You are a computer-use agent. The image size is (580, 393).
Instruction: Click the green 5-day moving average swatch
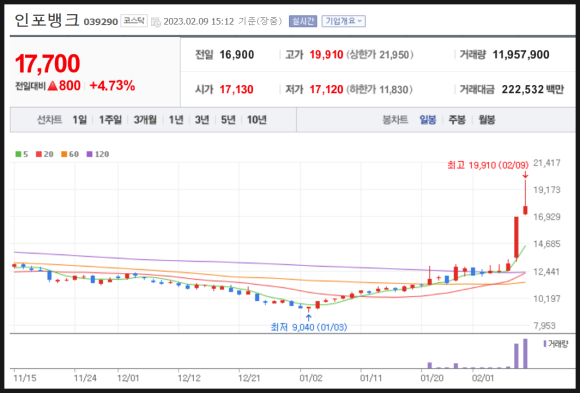click(x=18, y=154)
